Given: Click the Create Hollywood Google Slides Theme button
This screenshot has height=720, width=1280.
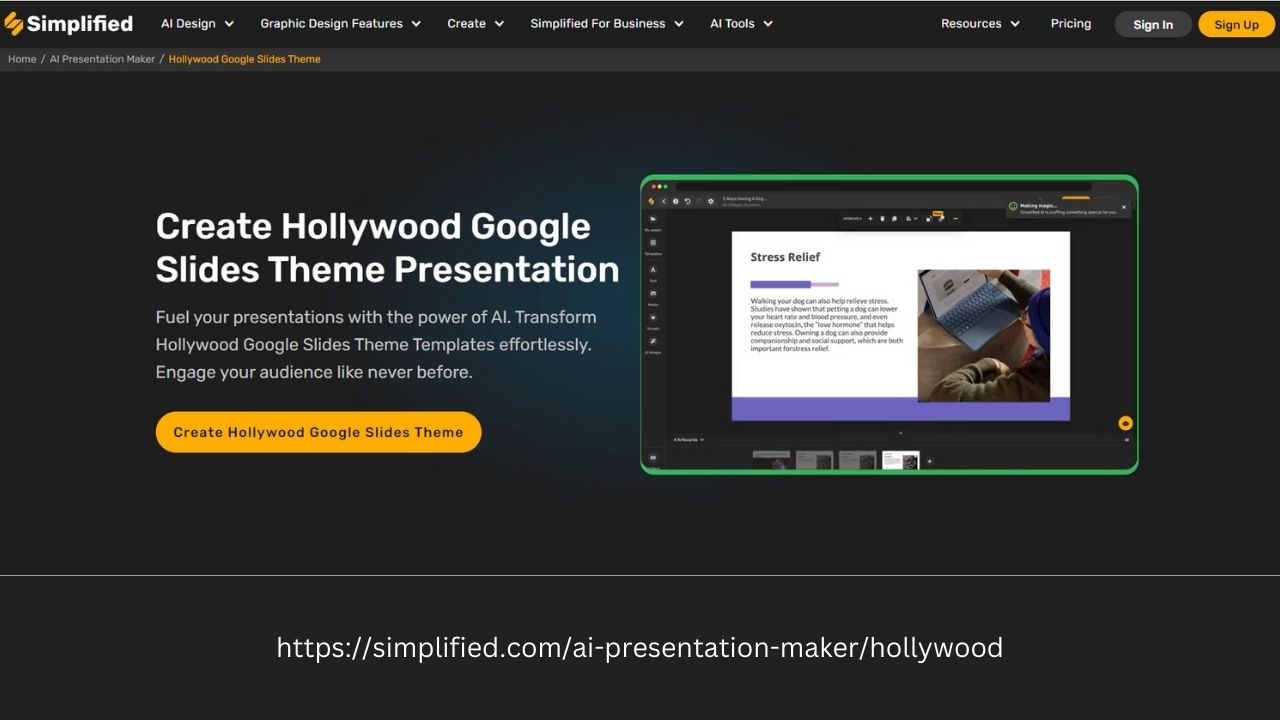Looking at the screenshot, I should [x=318, y=432].
